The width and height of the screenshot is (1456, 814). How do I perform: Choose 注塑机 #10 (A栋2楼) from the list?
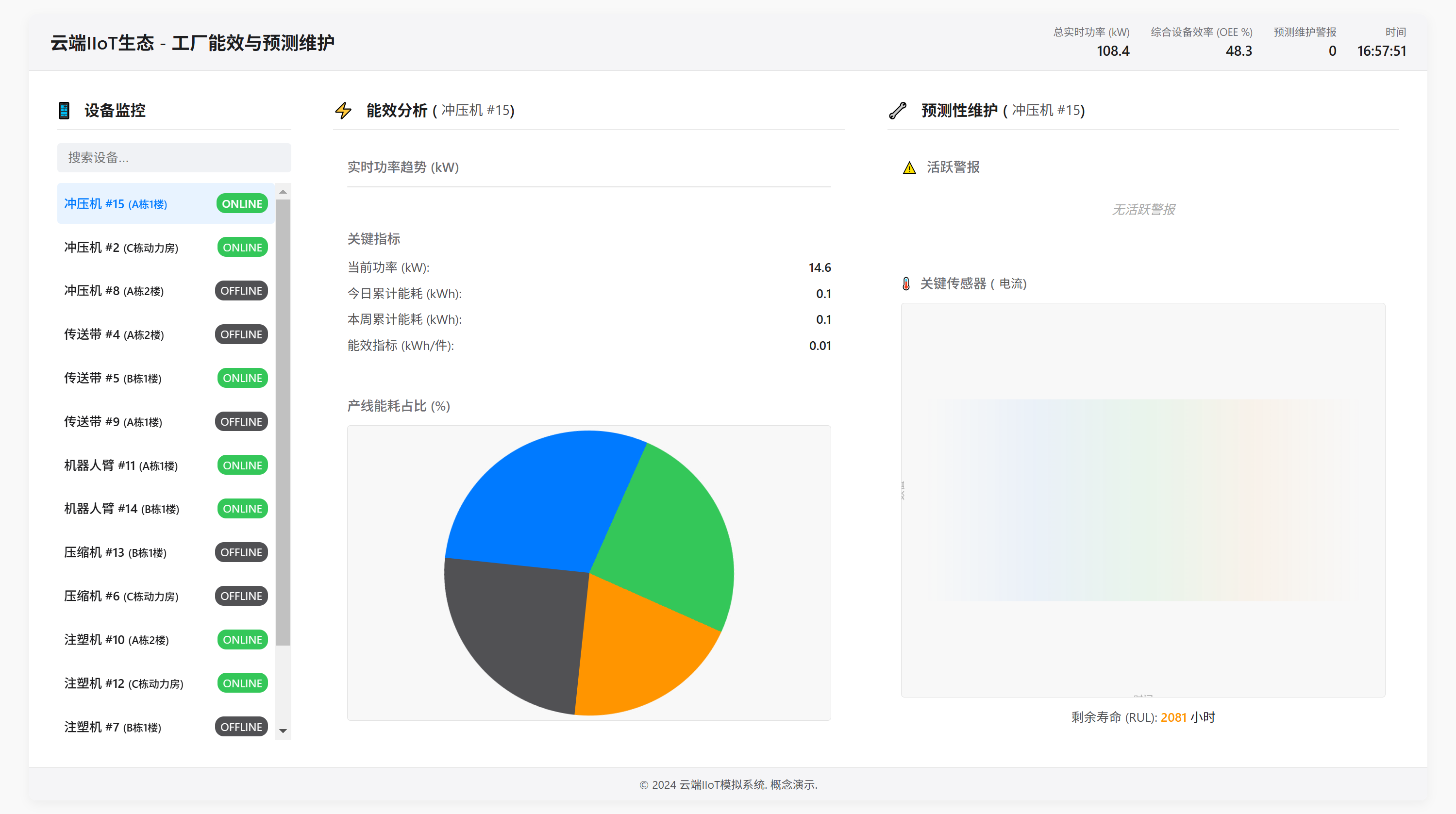117,640
